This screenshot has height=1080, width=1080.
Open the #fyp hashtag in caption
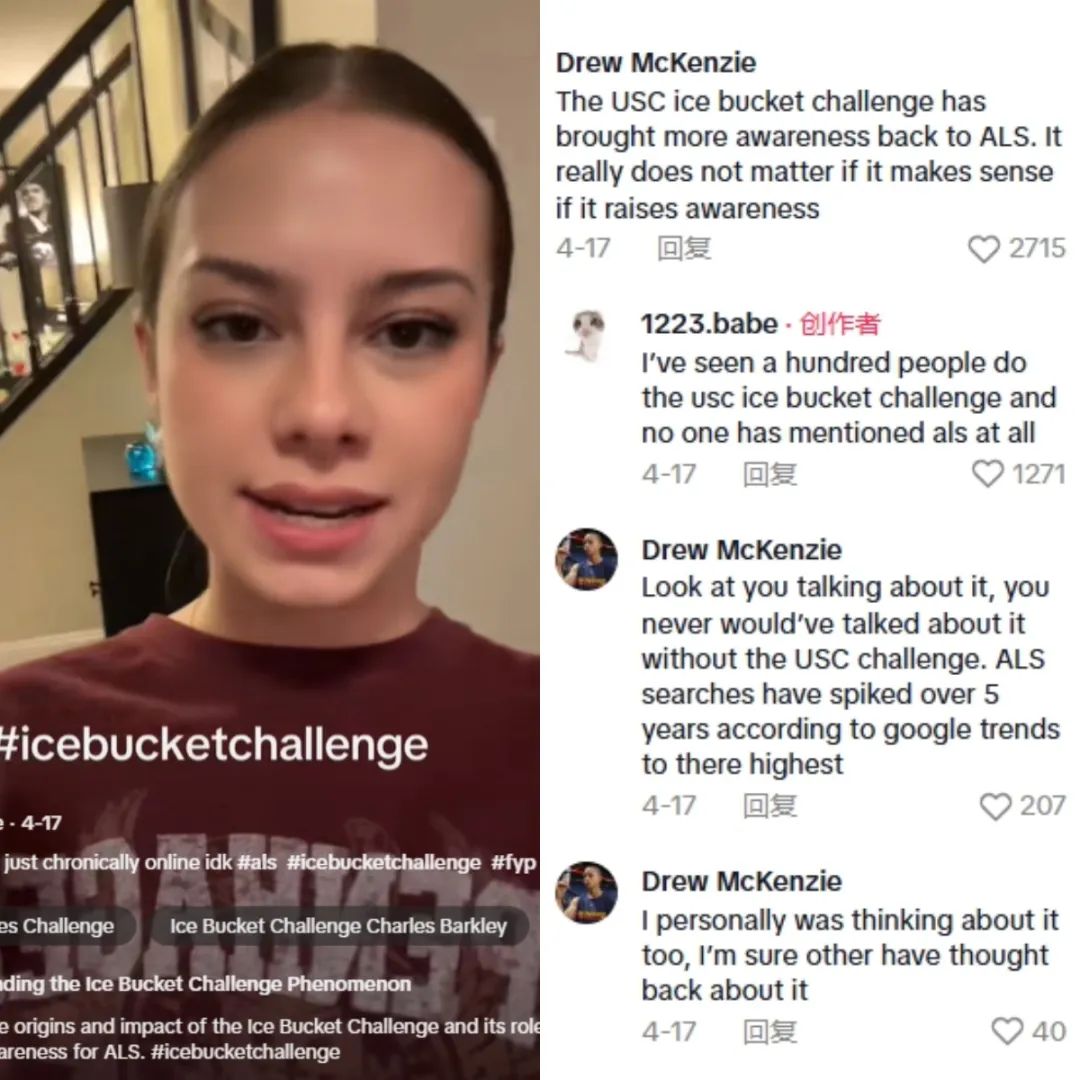(x=513, y=863)
